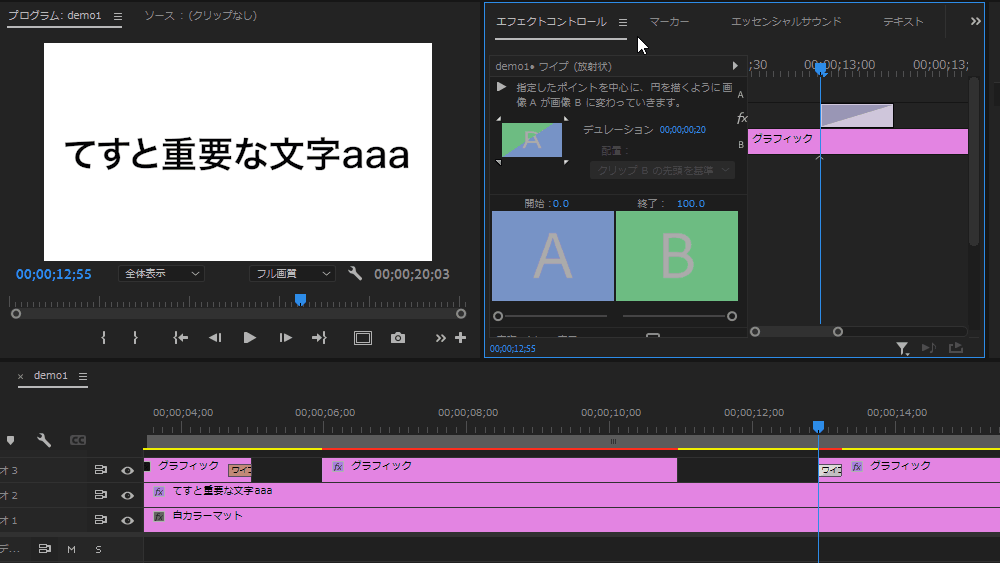Screen dimensions: 1000x563
Task: Select the エフェクトコントロール tab
Action: point(551,22)
